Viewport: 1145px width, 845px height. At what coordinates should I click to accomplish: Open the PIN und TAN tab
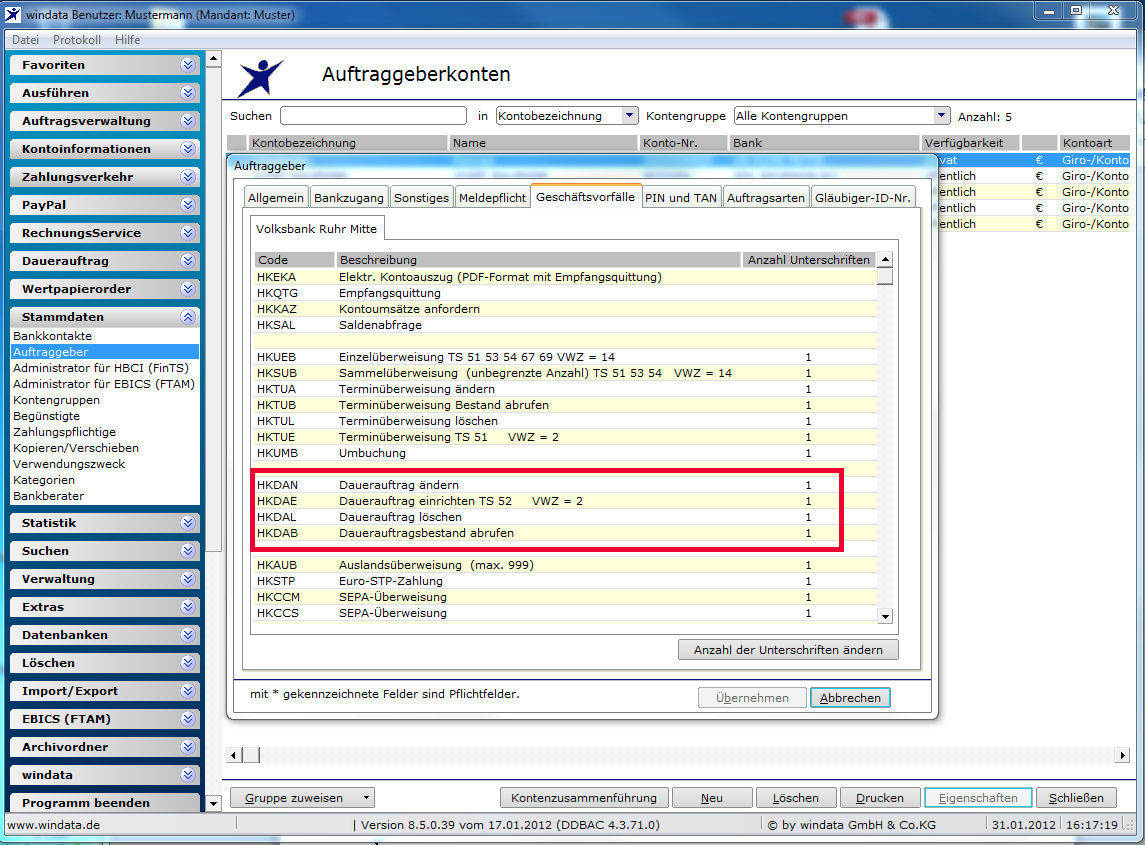click(x=681, y=198)
